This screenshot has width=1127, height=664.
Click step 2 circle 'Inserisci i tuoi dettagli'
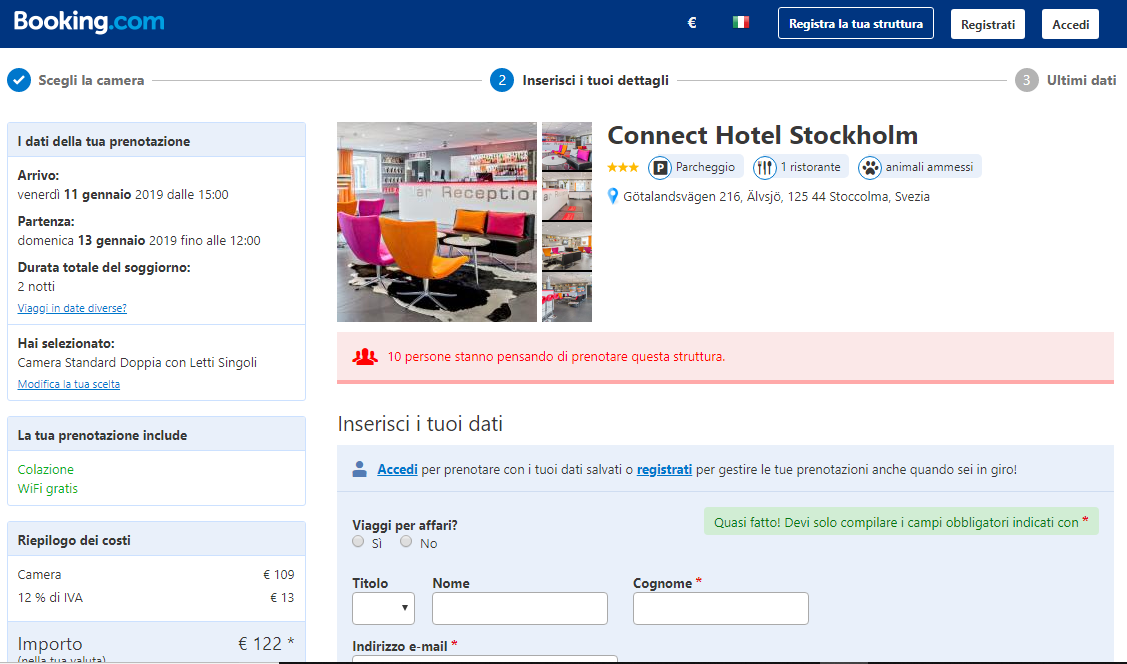pyautogui.click(x=502, y=80)
